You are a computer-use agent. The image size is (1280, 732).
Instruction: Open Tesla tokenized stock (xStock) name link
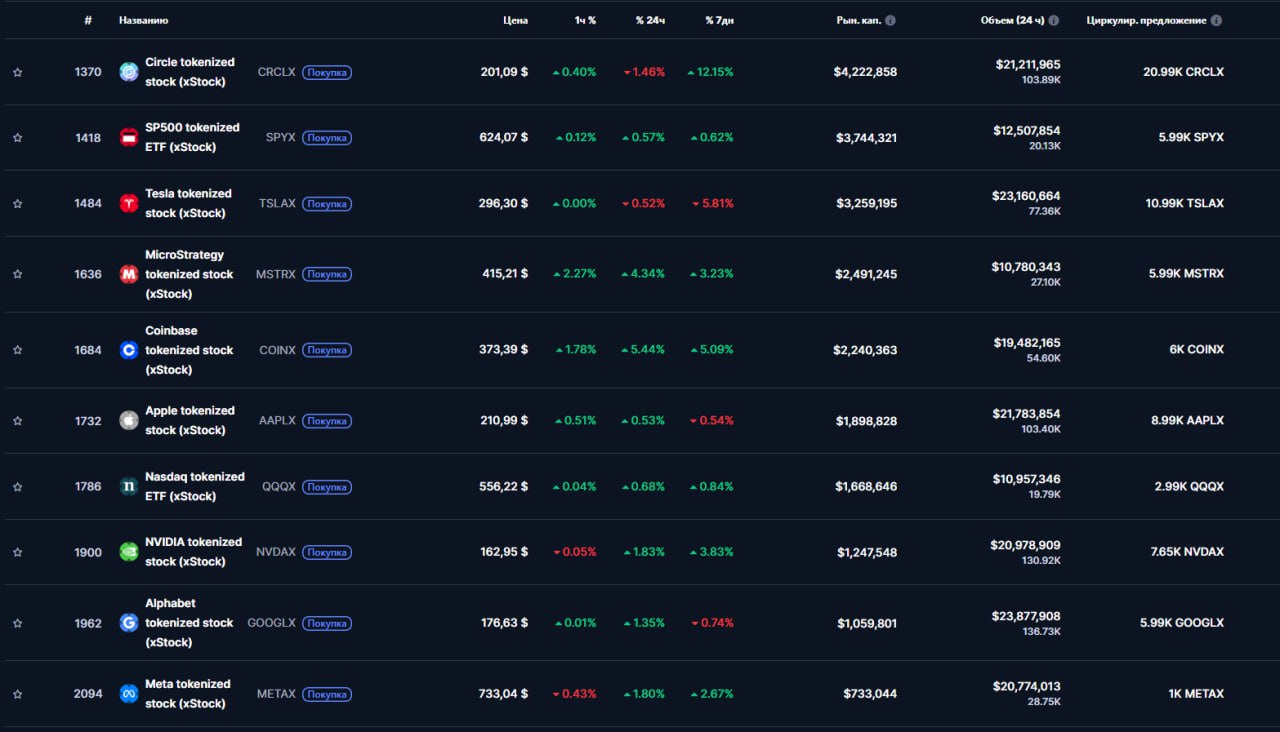[188, 203]
